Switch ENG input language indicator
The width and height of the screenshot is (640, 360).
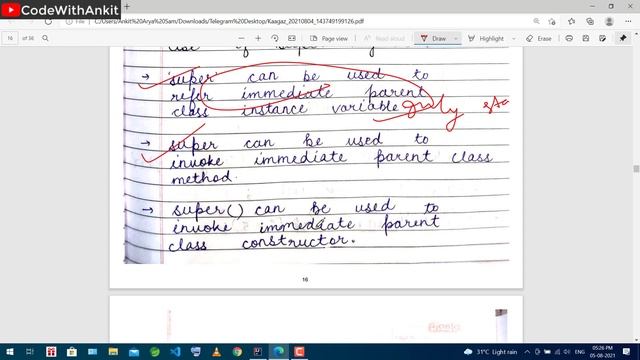[580, 351]
